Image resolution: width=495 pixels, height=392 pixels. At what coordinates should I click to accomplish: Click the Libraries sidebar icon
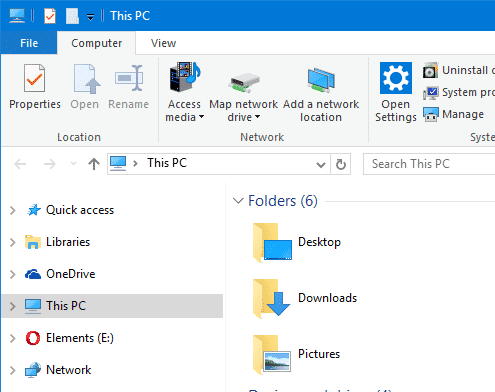pos(33,242)
